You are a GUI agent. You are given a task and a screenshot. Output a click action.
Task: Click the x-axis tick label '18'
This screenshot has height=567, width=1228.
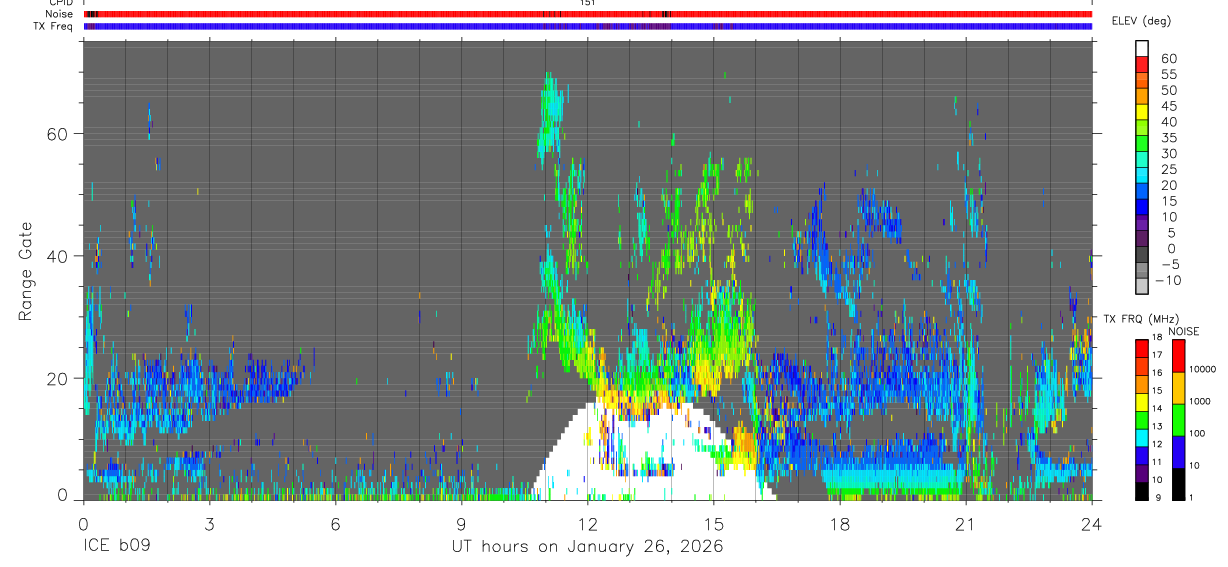(x=840, y=524)
